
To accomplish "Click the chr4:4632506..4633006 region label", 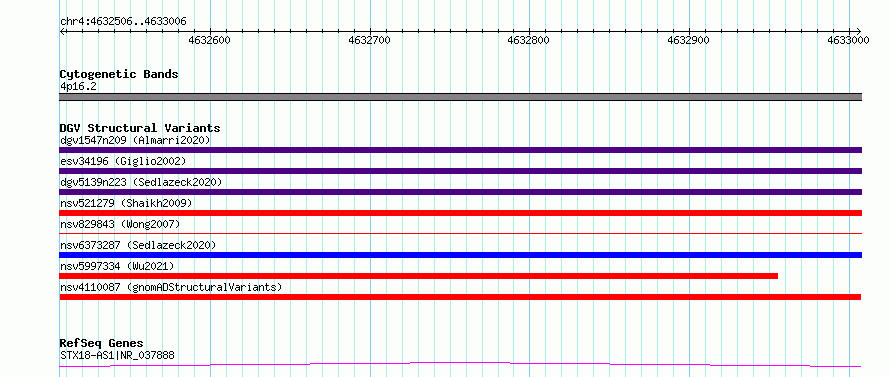I will click(123, 22).
